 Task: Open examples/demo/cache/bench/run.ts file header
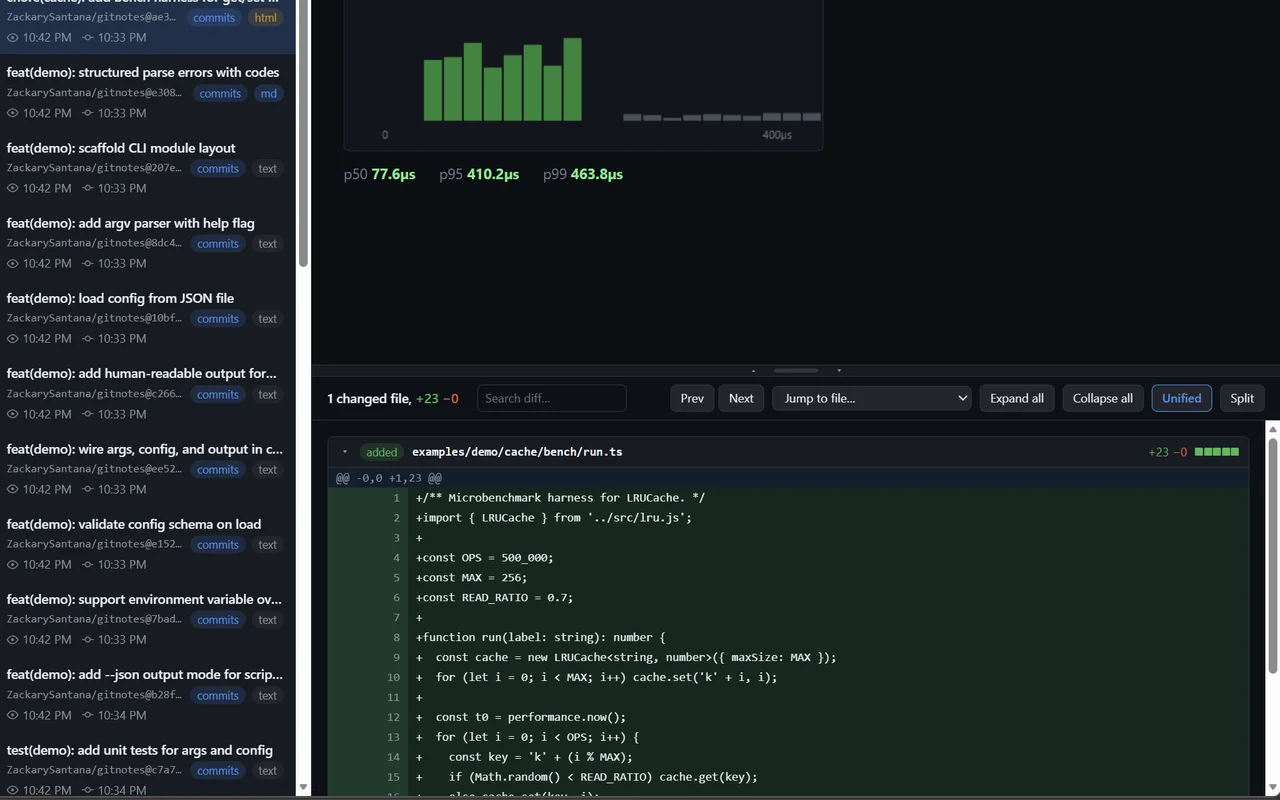(x=517, y=452)
